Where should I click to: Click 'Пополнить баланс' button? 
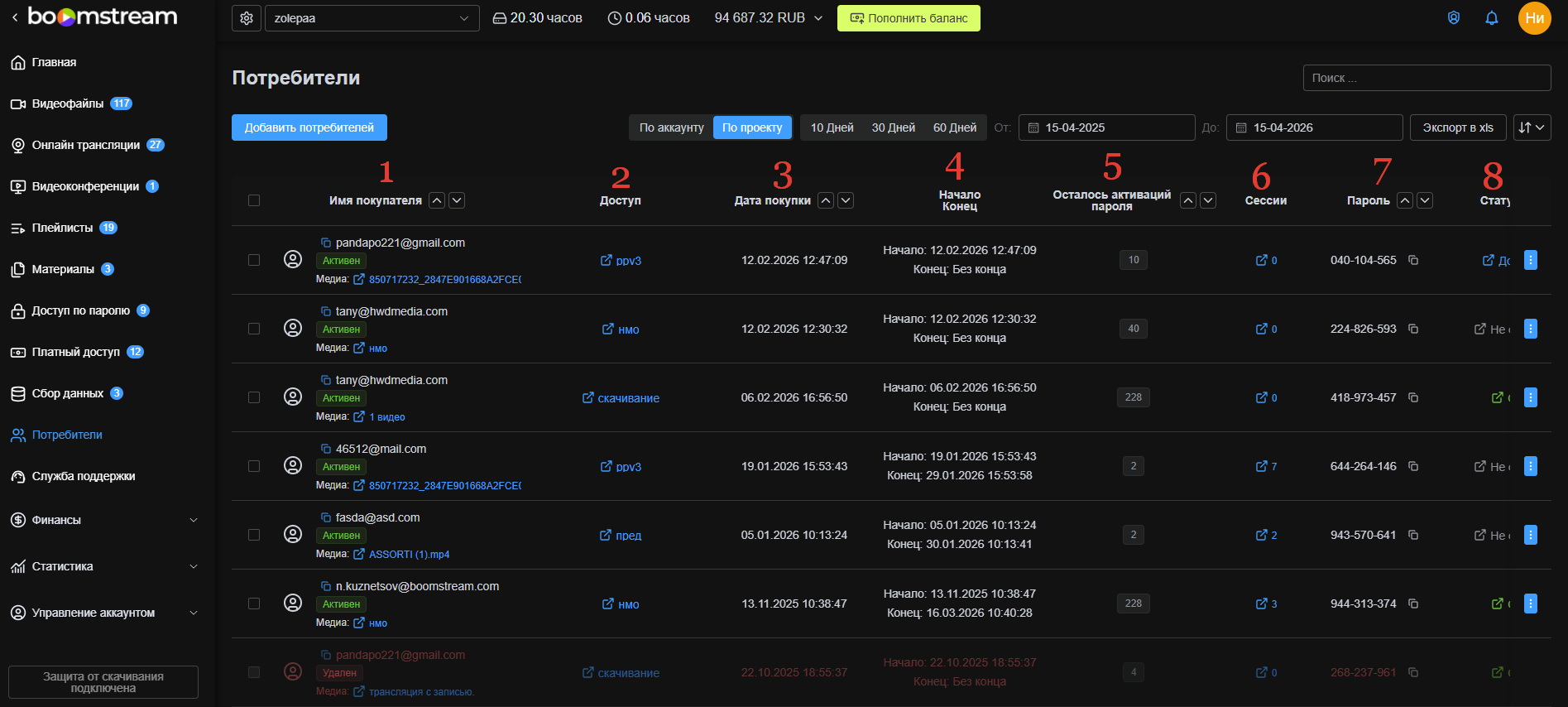(x=909, y=18)
